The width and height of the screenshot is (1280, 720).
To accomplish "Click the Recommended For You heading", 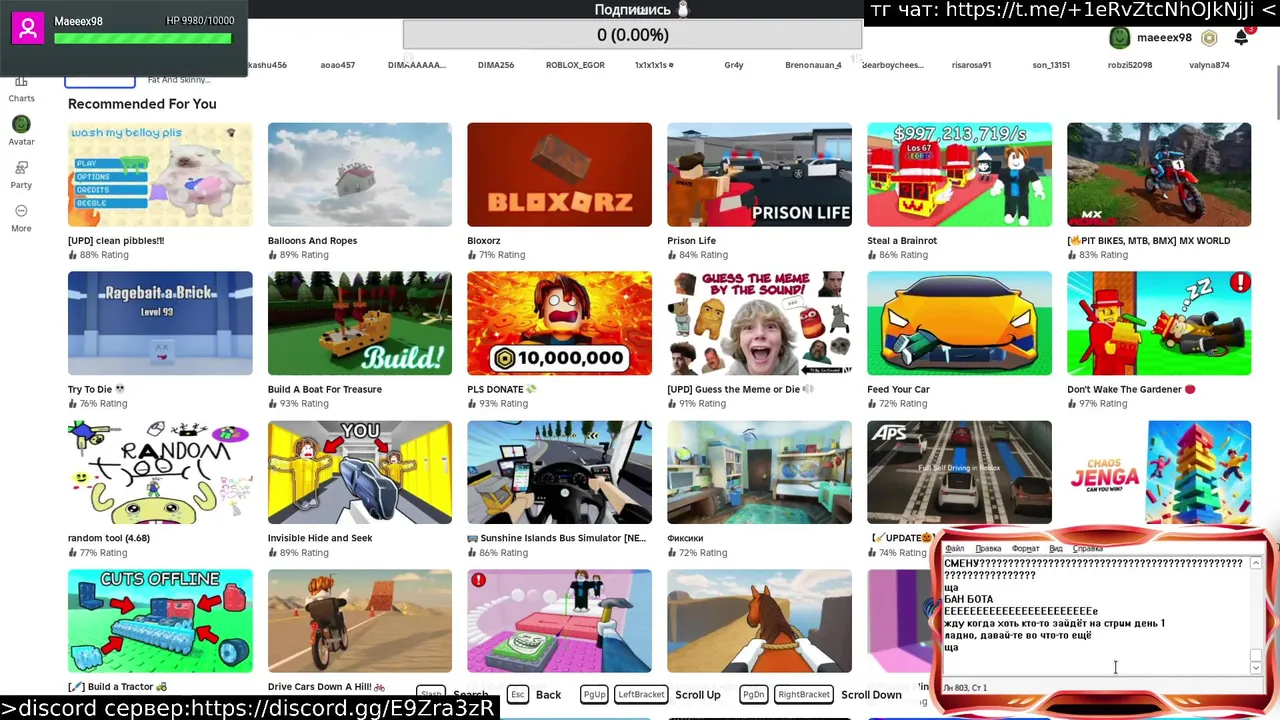I will [x=142, y=104].
